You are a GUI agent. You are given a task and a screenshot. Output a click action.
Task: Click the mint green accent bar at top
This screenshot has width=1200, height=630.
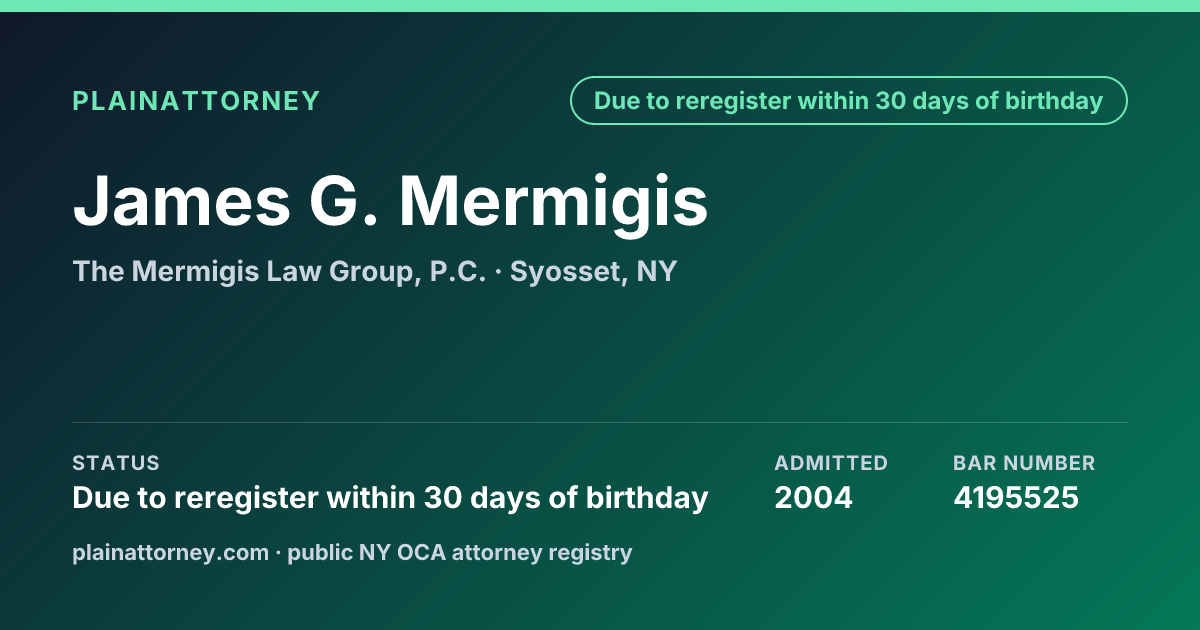coord(600,6)
